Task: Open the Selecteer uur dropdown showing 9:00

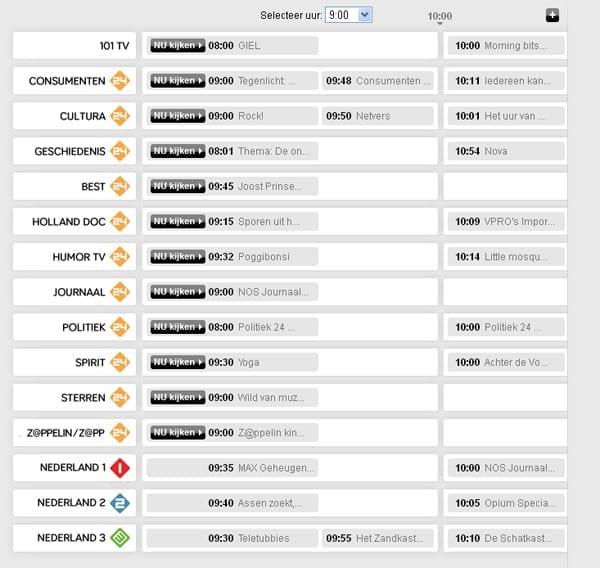Action: [x=349, y=15]
